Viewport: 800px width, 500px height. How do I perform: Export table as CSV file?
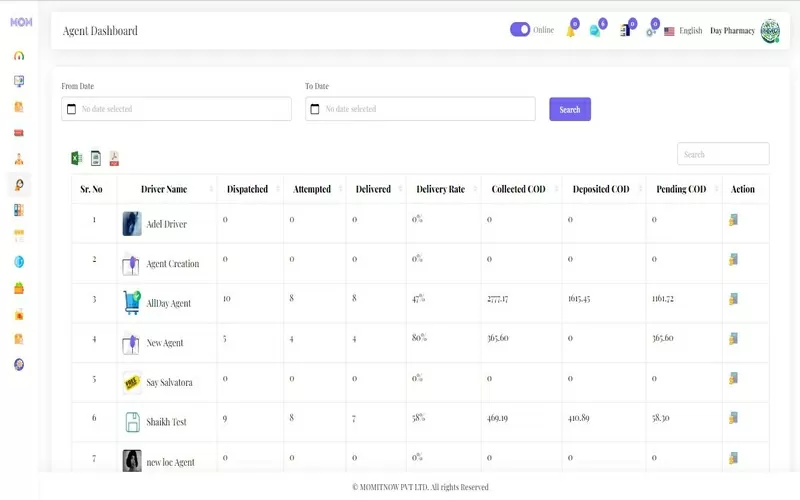point(95,158)
